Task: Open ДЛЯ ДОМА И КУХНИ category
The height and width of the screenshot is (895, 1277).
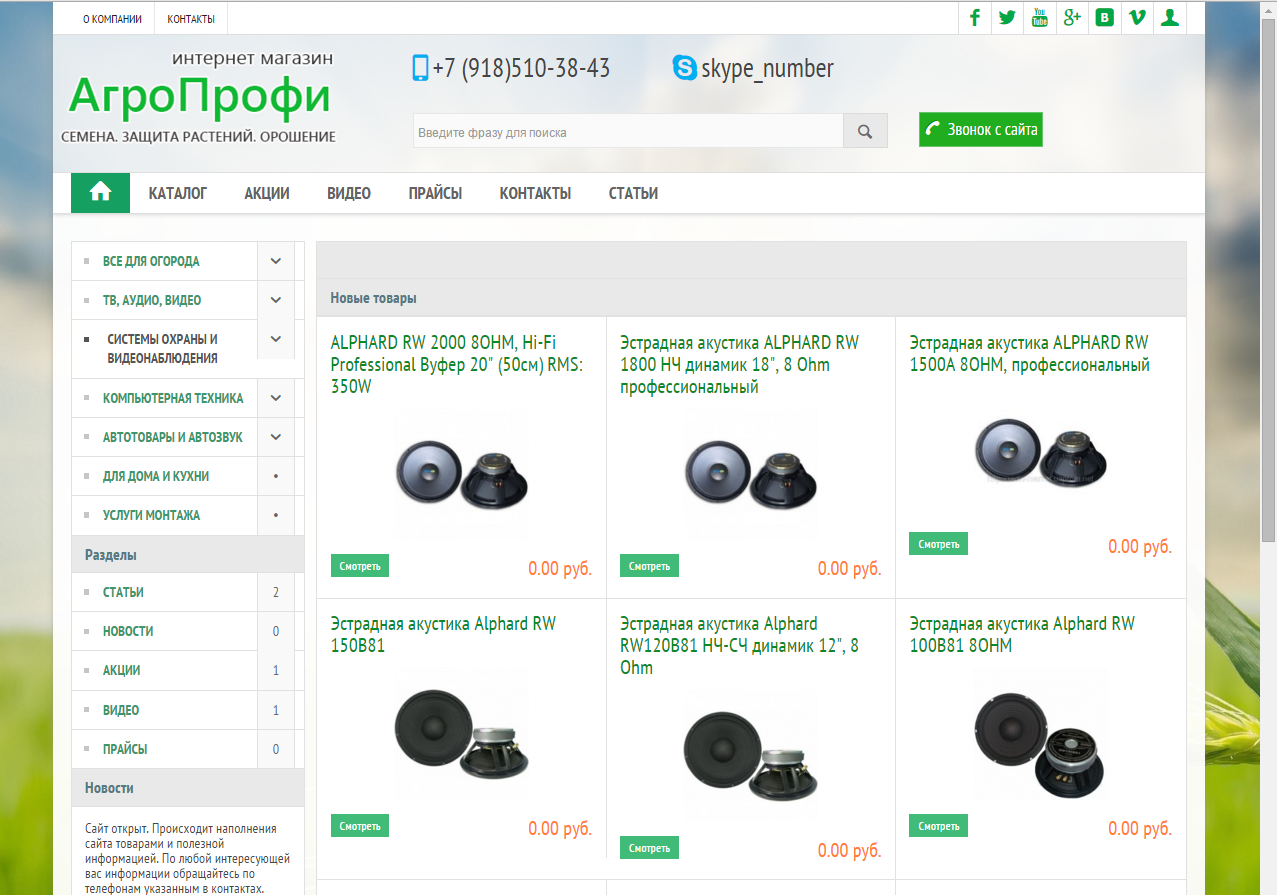Action: point(156,476)
